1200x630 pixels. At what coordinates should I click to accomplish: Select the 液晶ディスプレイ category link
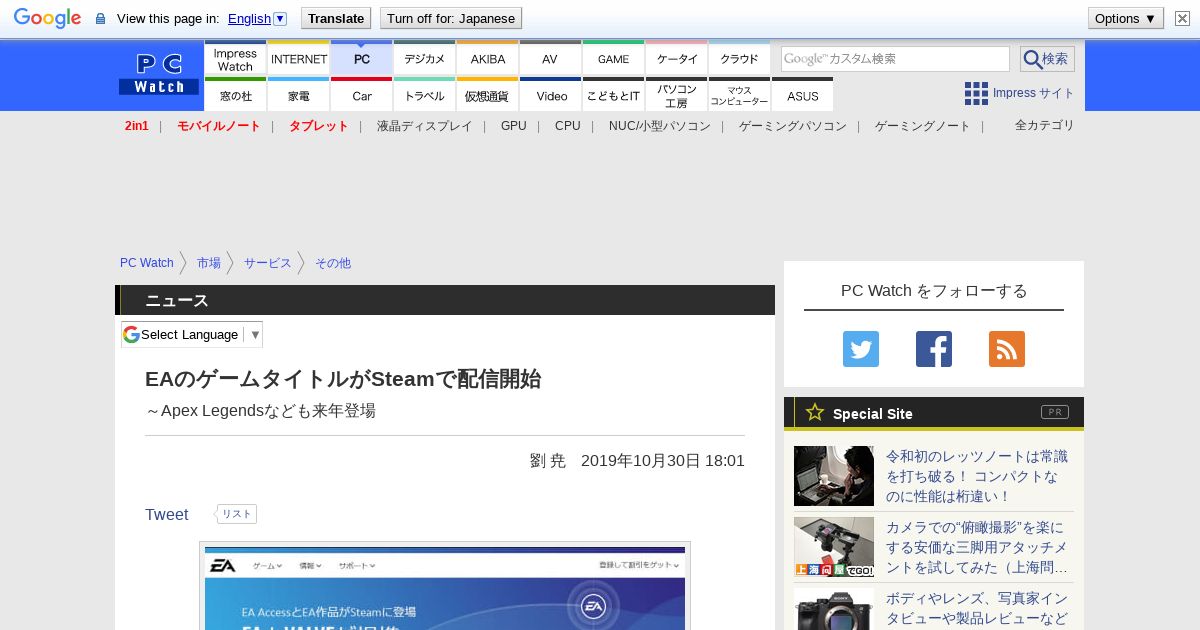(424, 126)
